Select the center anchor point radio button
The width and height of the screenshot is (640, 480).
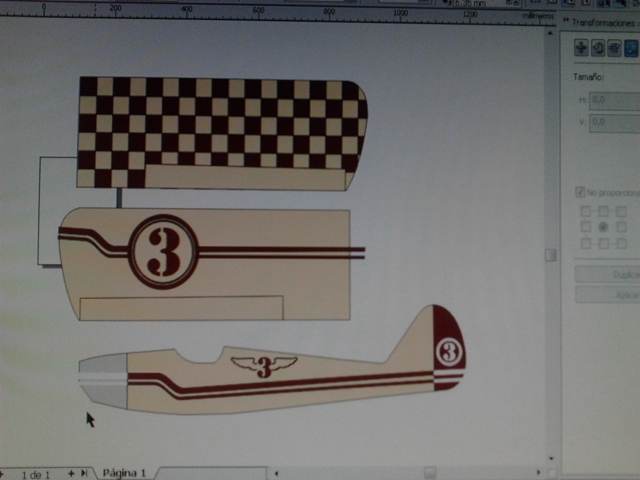[x=603, y=227]
